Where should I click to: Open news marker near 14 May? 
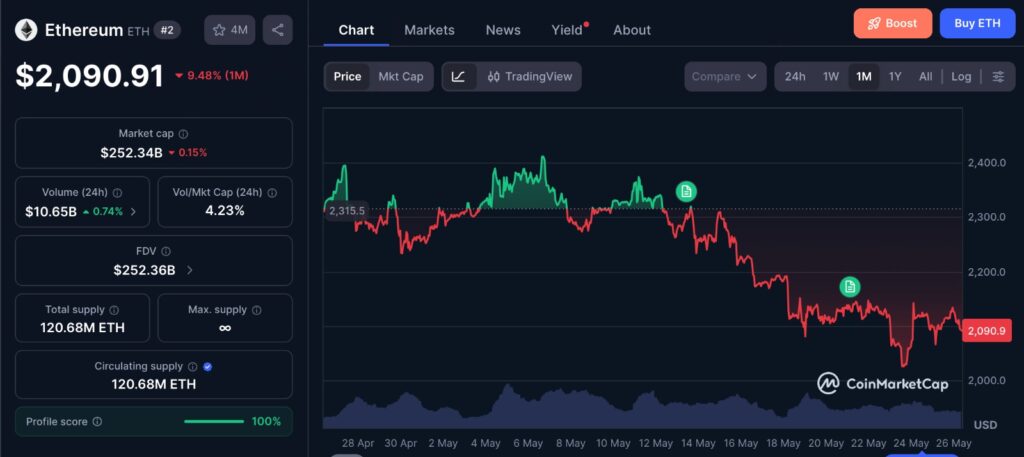point(686,191)
